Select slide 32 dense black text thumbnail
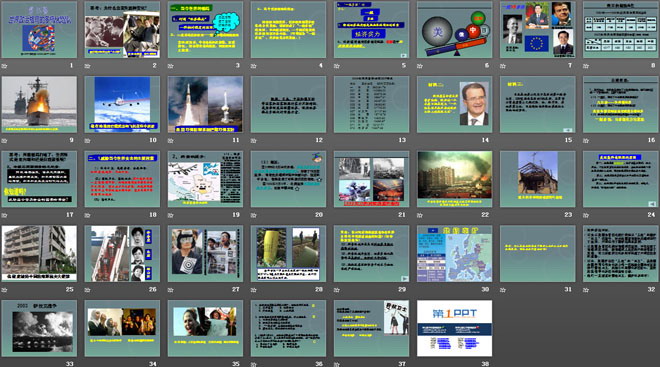Viewport: 660px width, 367px height. pos(621,253)
